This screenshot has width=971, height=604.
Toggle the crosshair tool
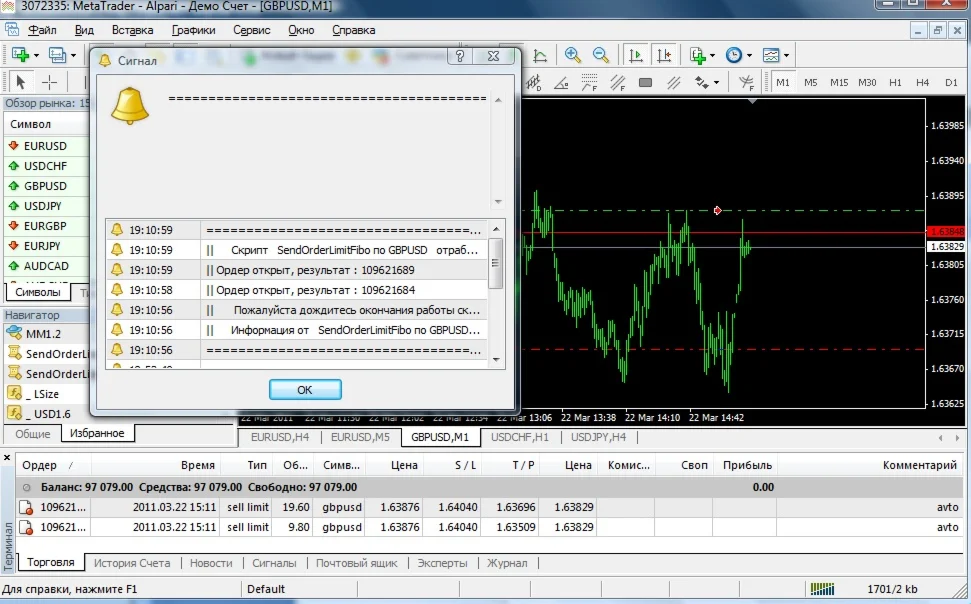point(49,82)
